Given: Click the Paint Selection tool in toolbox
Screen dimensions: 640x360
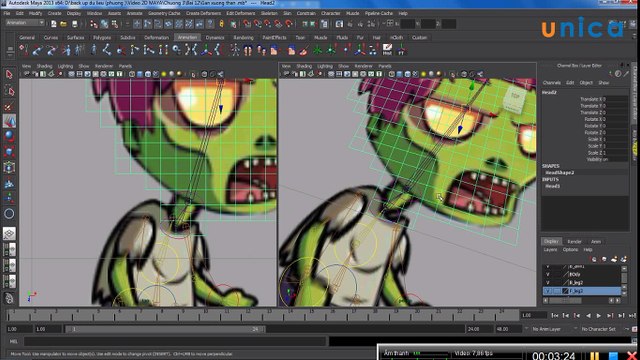Looking at the screenshot, I should coord(9,106).
